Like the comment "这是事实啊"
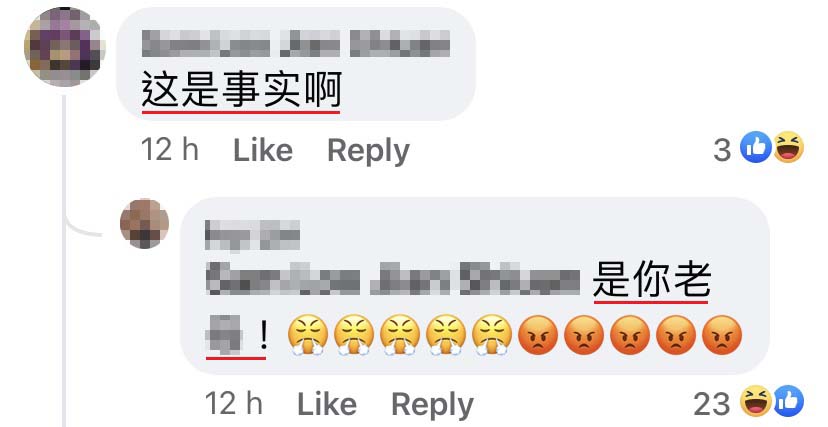Screen dimensions: 828x427 pos(263,150)
